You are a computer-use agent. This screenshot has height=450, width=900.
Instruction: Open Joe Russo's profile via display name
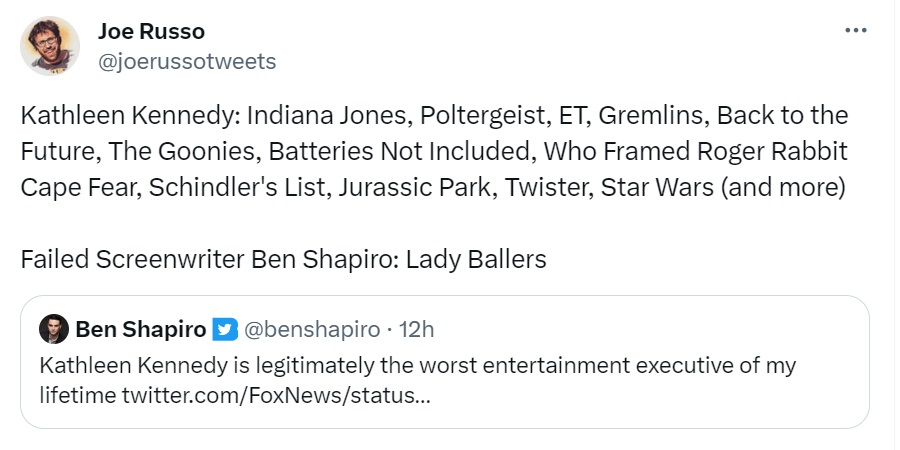(149, 32)
